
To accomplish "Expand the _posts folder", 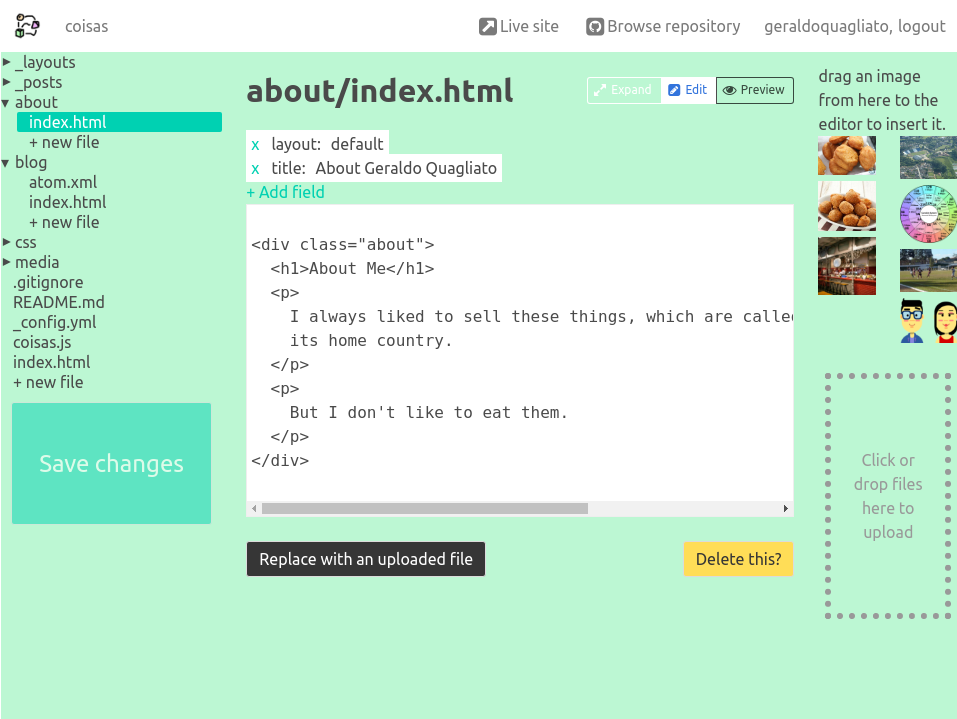I will click(7, 82).
